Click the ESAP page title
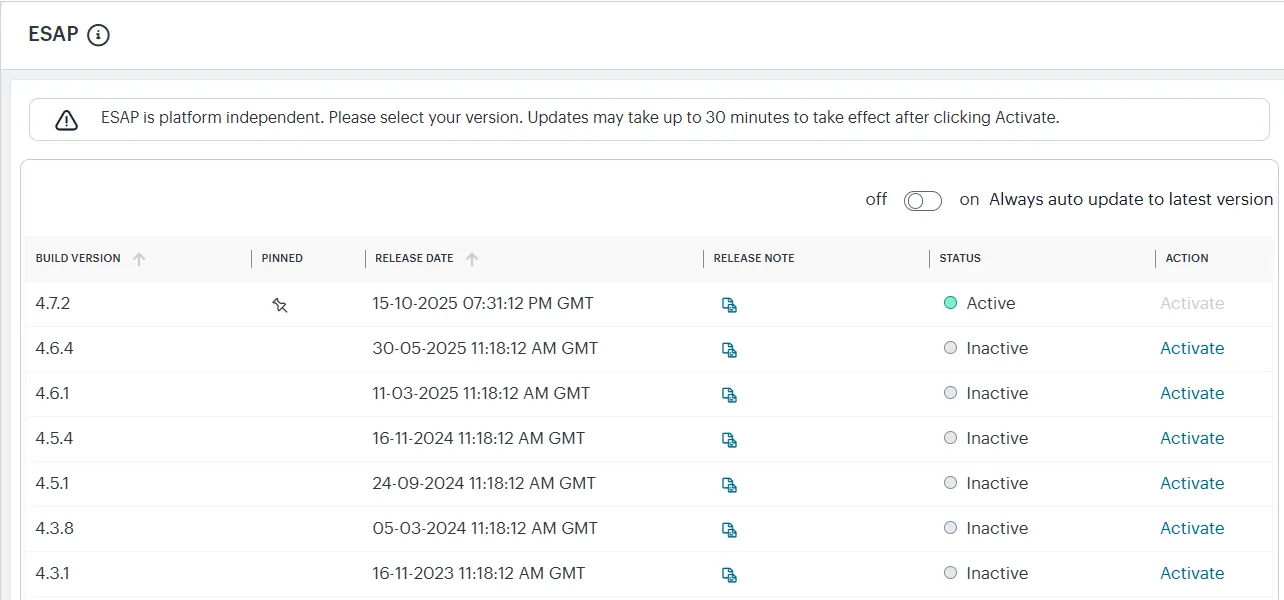This screenshot has width=1284, height=600. coord(53,34)
